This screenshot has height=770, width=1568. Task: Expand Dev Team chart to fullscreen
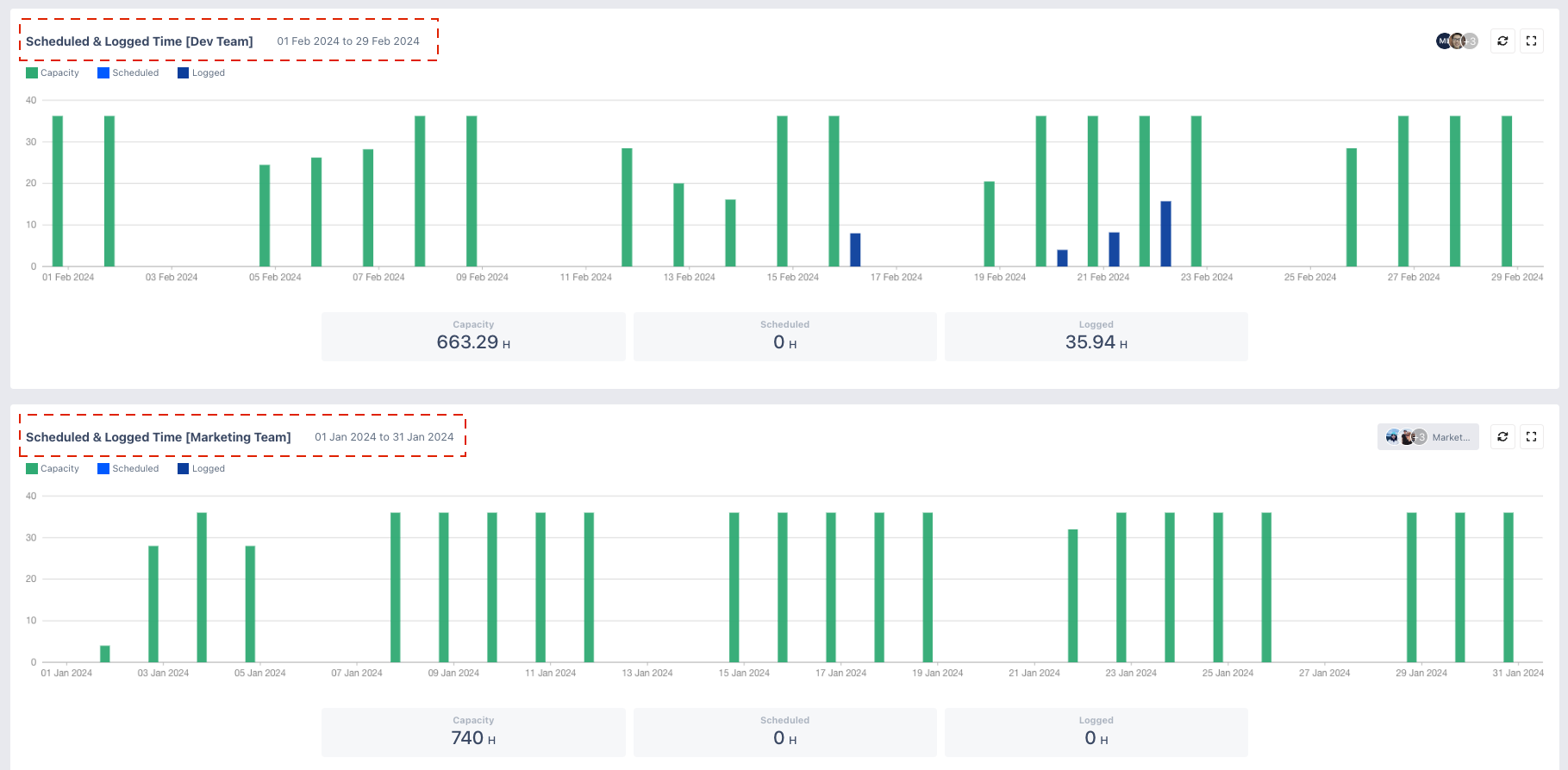1531,41
